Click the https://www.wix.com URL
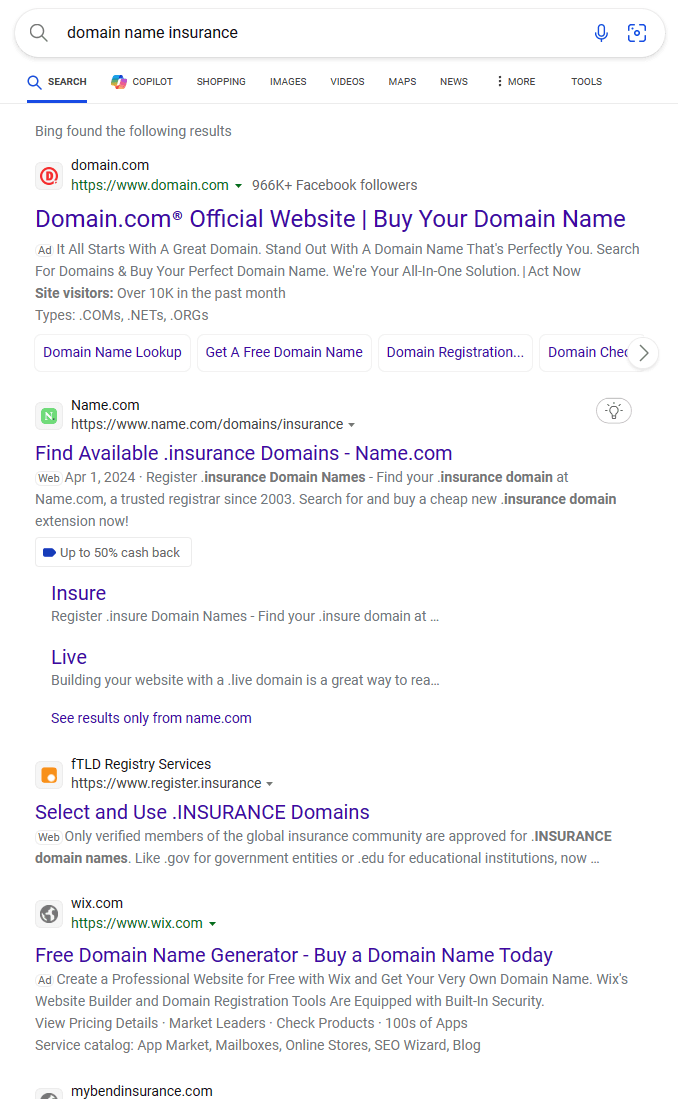678x1099 pixels. tap(137, 924)
